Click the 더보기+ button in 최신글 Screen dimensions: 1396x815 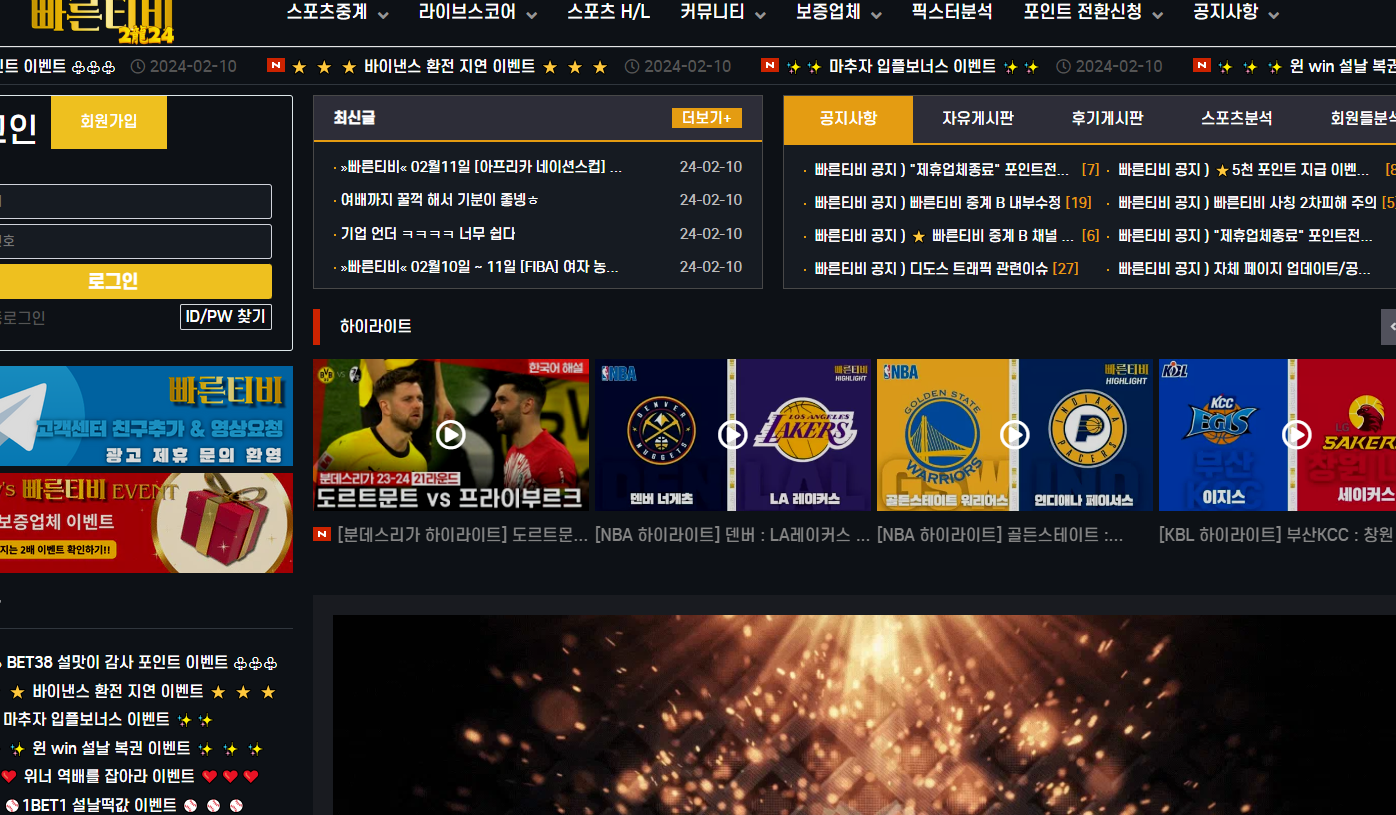[x=706, y=118]
